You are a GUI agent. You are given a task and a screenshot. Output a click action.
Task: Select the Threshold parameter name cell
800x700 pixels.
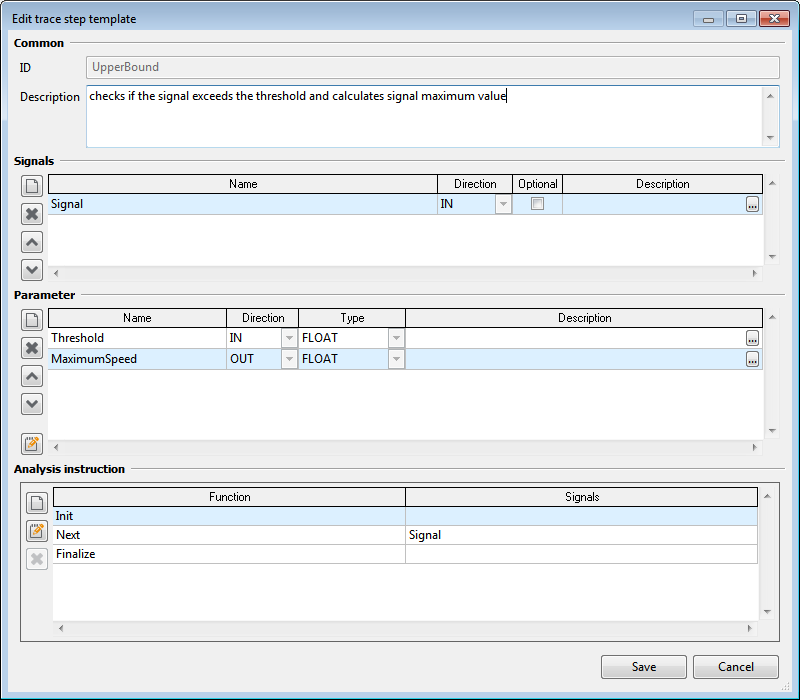(137, 338)
